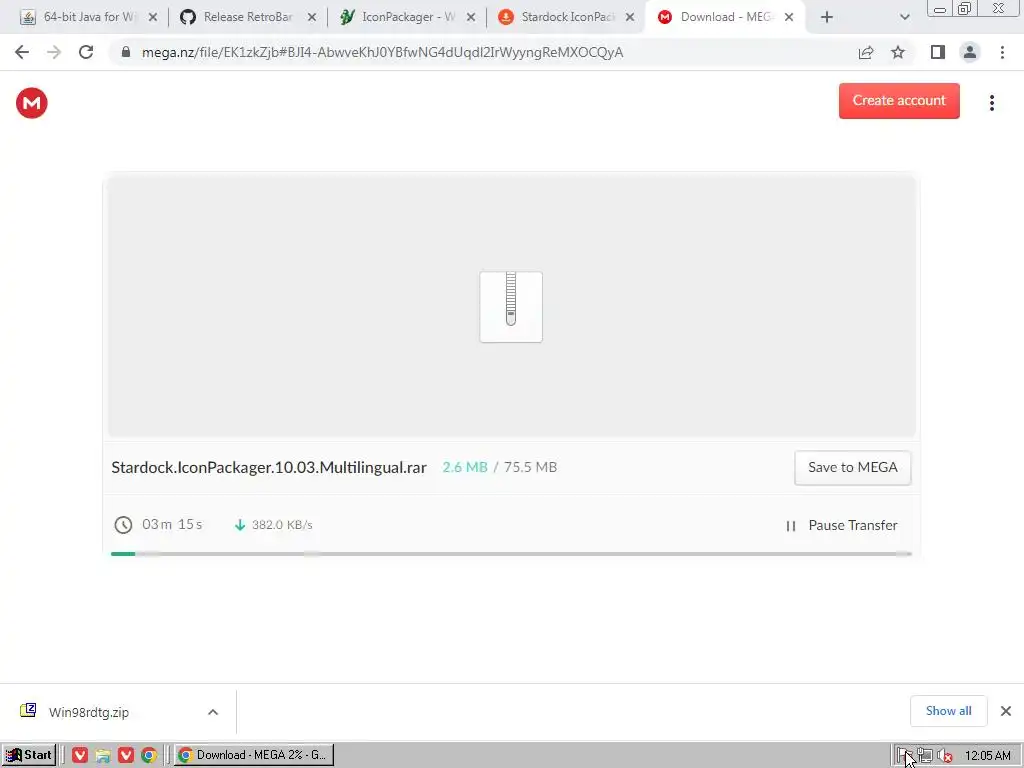The width and height of the screenshot is (1024, 768).
Task: Expand the tab search dropdown
Action: (904, 18)
